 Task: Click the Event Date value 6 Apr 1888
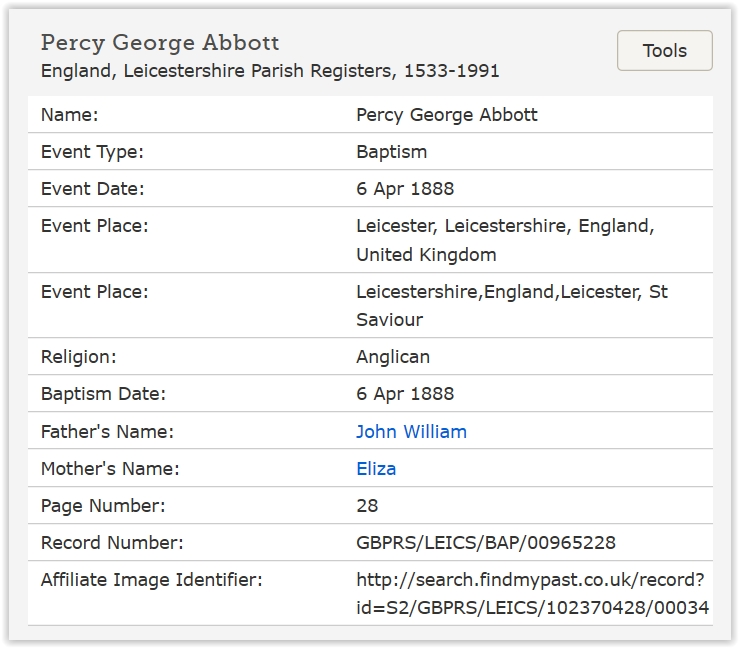(x=404, y=189)
